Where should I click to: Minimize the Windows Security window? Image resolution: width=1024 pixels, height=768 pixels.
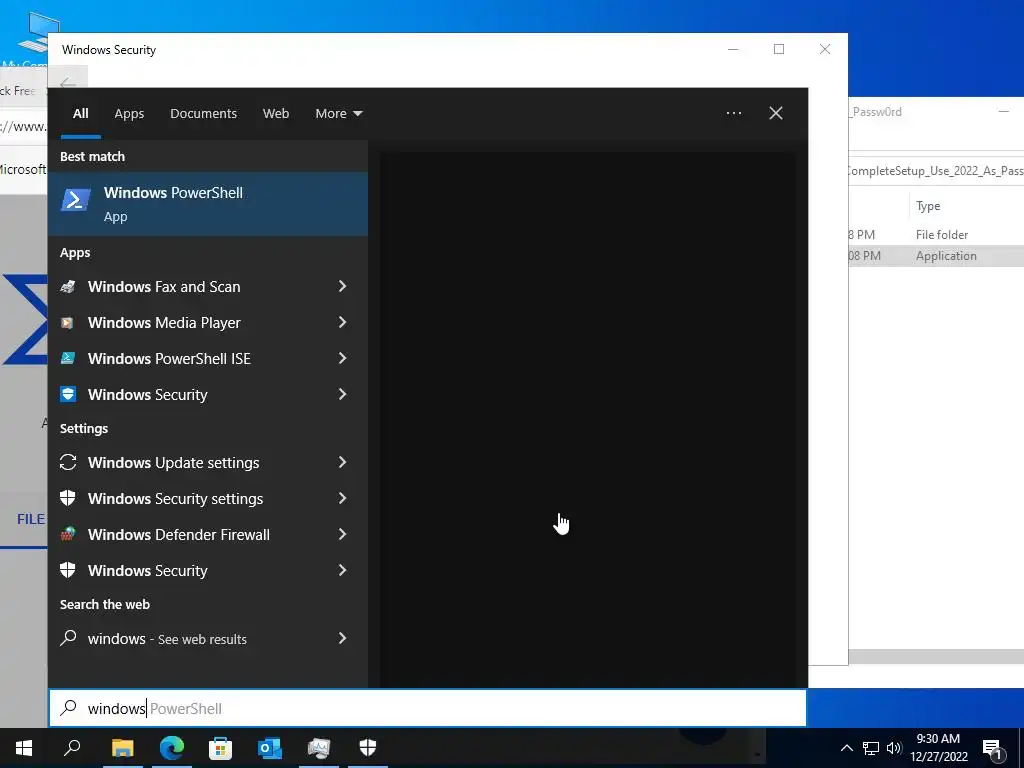click(733, 49)
